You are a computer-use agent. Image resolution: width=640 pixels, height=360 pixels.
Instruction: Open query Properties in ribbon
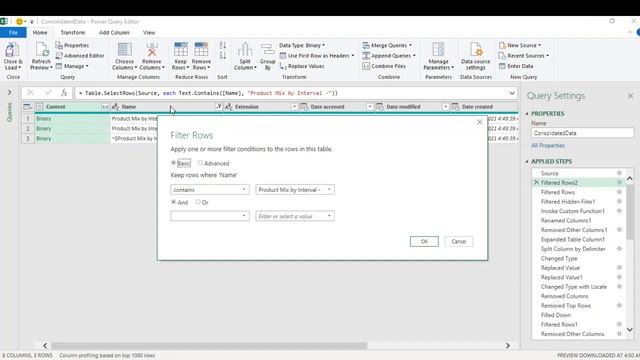tap(72, 45)
